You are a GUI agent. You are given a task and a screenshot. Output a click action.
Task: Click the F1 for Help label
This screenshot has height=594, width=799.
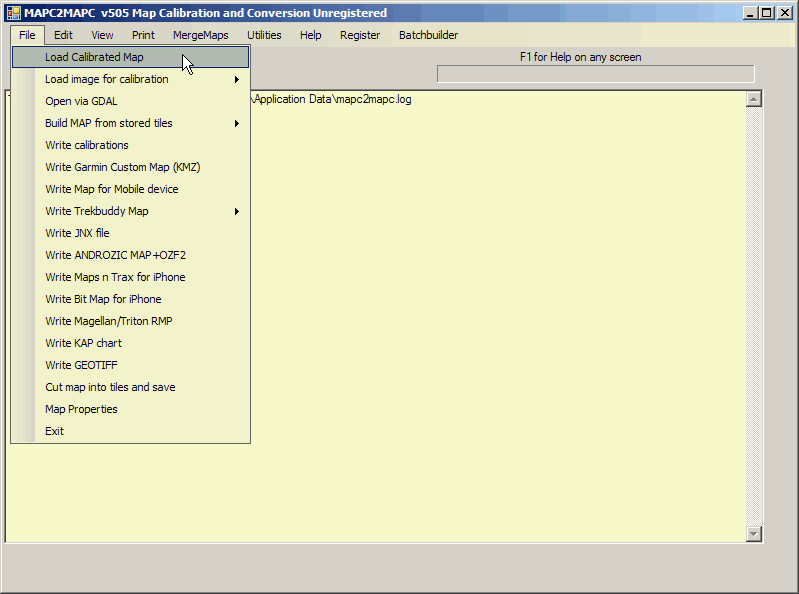(x=580, y=57)
